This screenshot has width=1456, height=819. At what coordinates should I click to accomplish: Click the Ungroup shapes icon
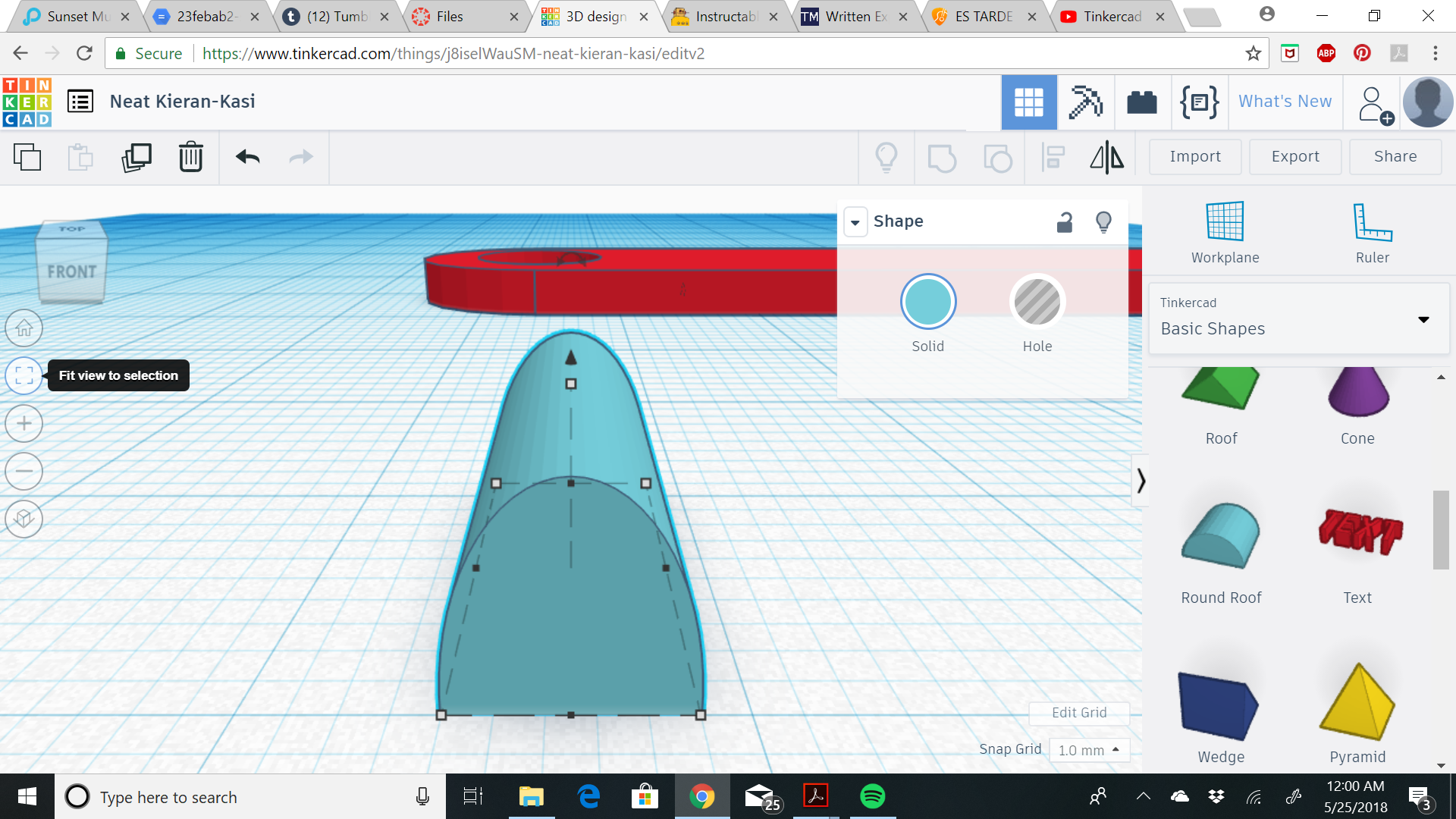tap(997, 158)
